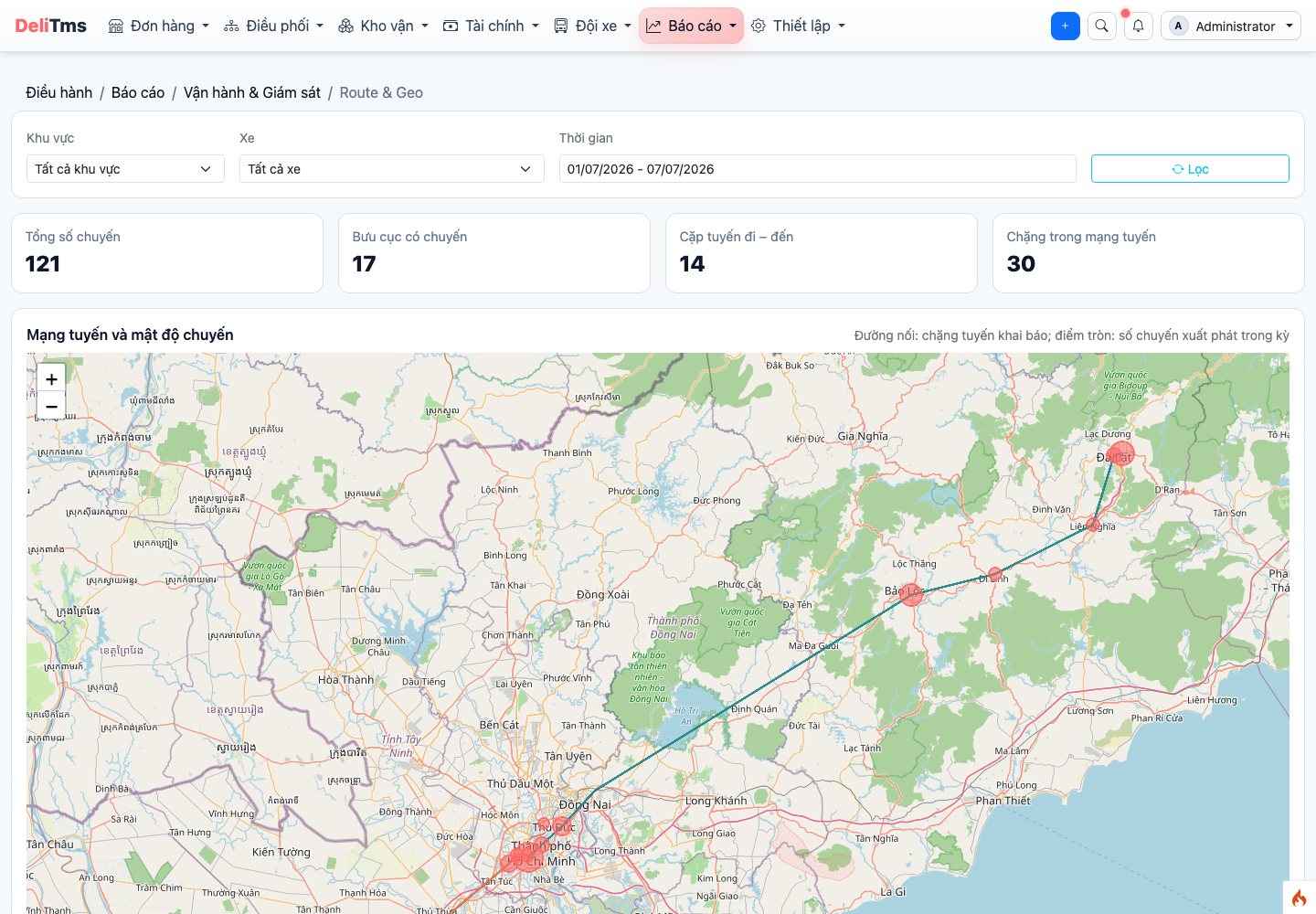Click the Đà Lạt trip density circle
1316x914 pixels.
tap(1121, 454)
